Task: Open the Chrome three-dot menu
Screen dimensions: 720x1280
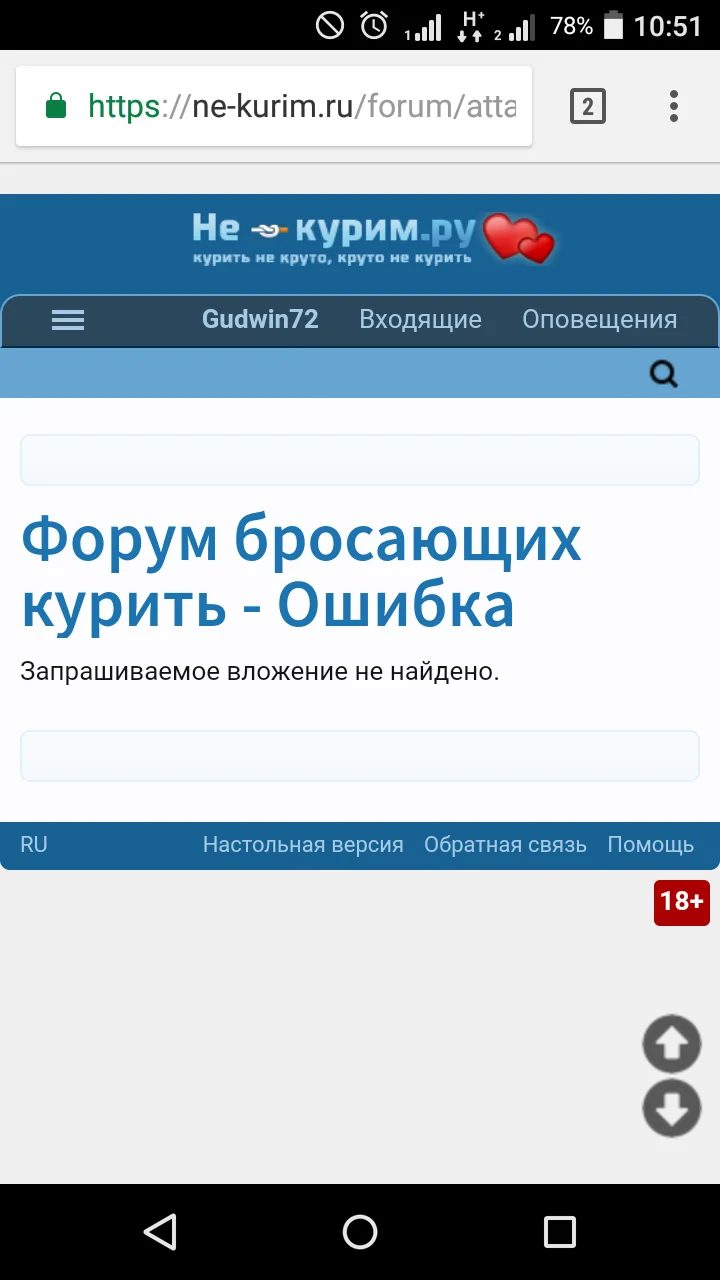Action: click(x=674, y=106)
